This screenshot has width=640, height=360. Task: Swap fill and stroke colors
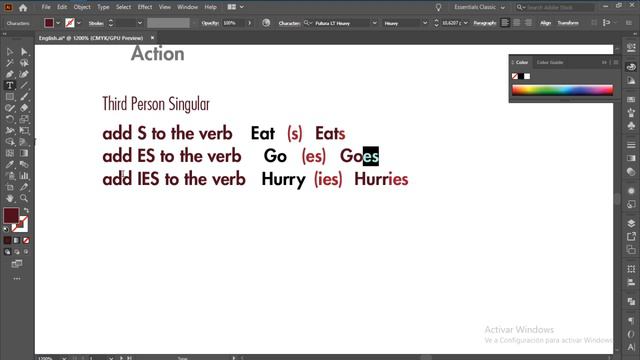[26, 211]
